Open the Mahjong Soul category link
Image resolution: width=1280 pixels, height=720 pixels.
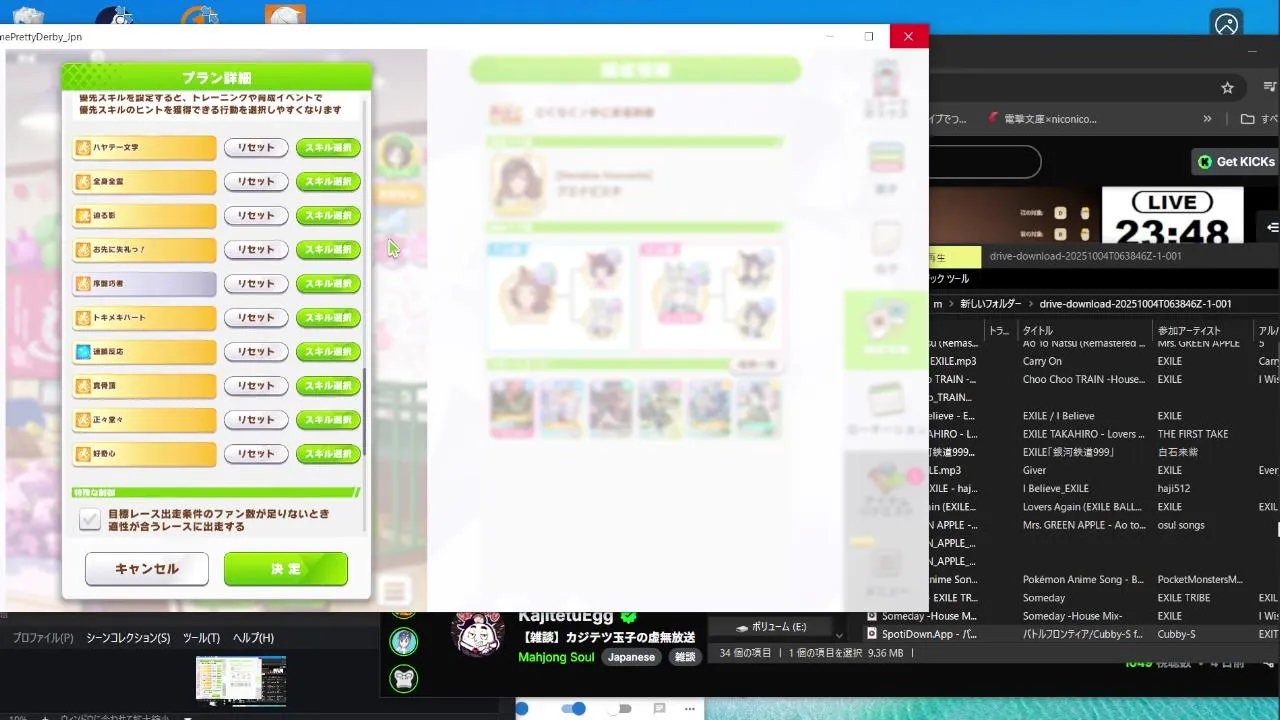(556, 657)
